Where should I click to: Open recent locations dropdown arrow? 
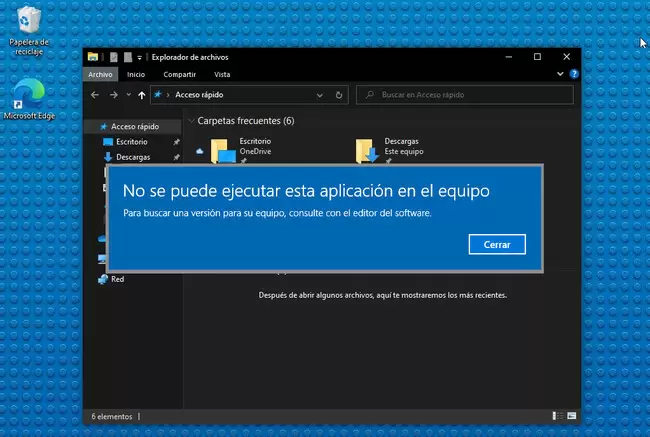(129, 95)
